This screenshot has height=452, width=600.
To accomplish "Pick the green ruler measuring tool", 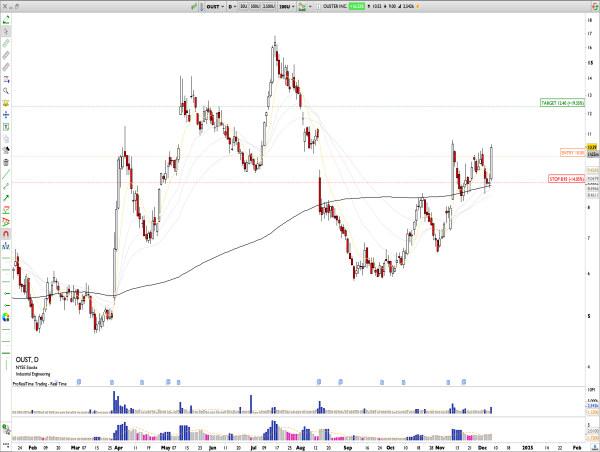I will tap(6, 43).
